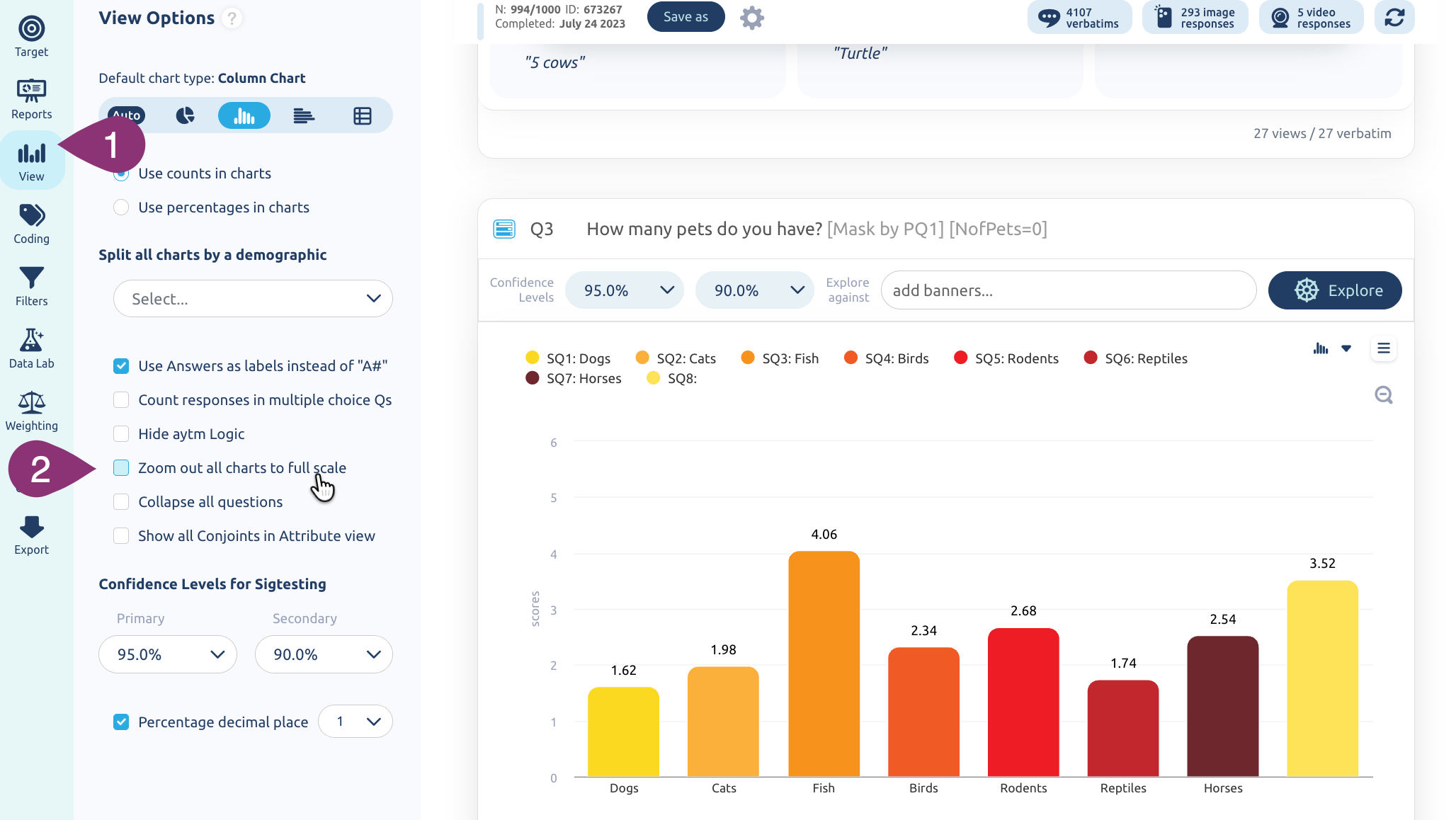This screenshot has height=820, width=1456.
Task: Select Use percentages in charts radio
Action: pos(121,207)
